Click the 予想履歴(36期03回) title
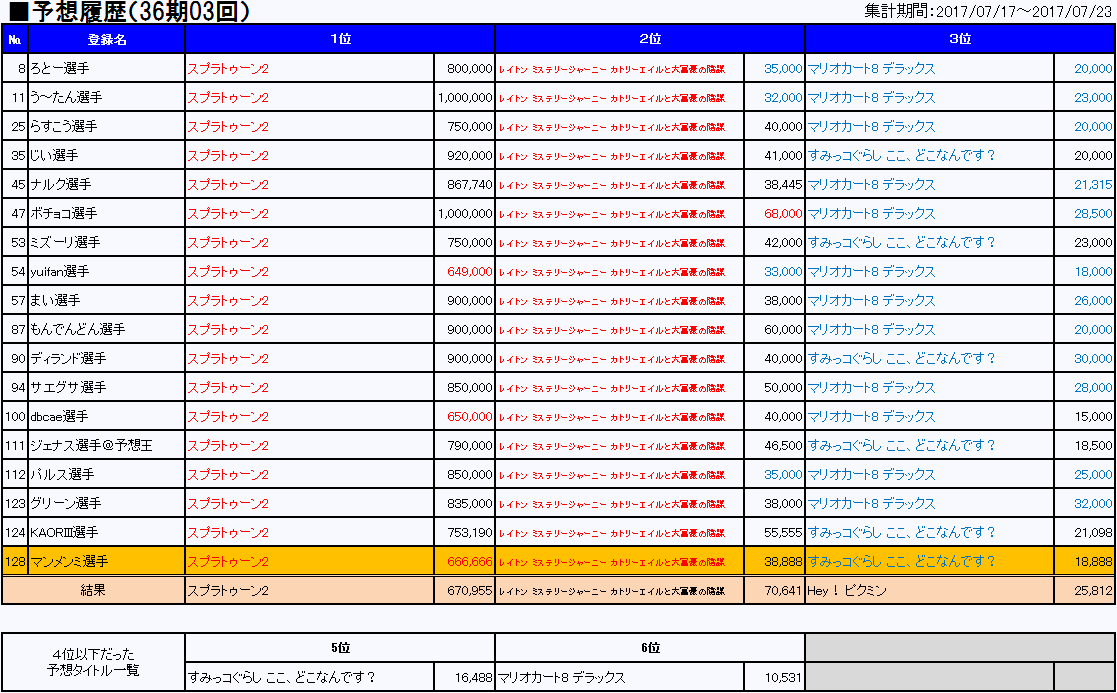Viewport: 1117px width, 693px height. (x=130, y=11)
